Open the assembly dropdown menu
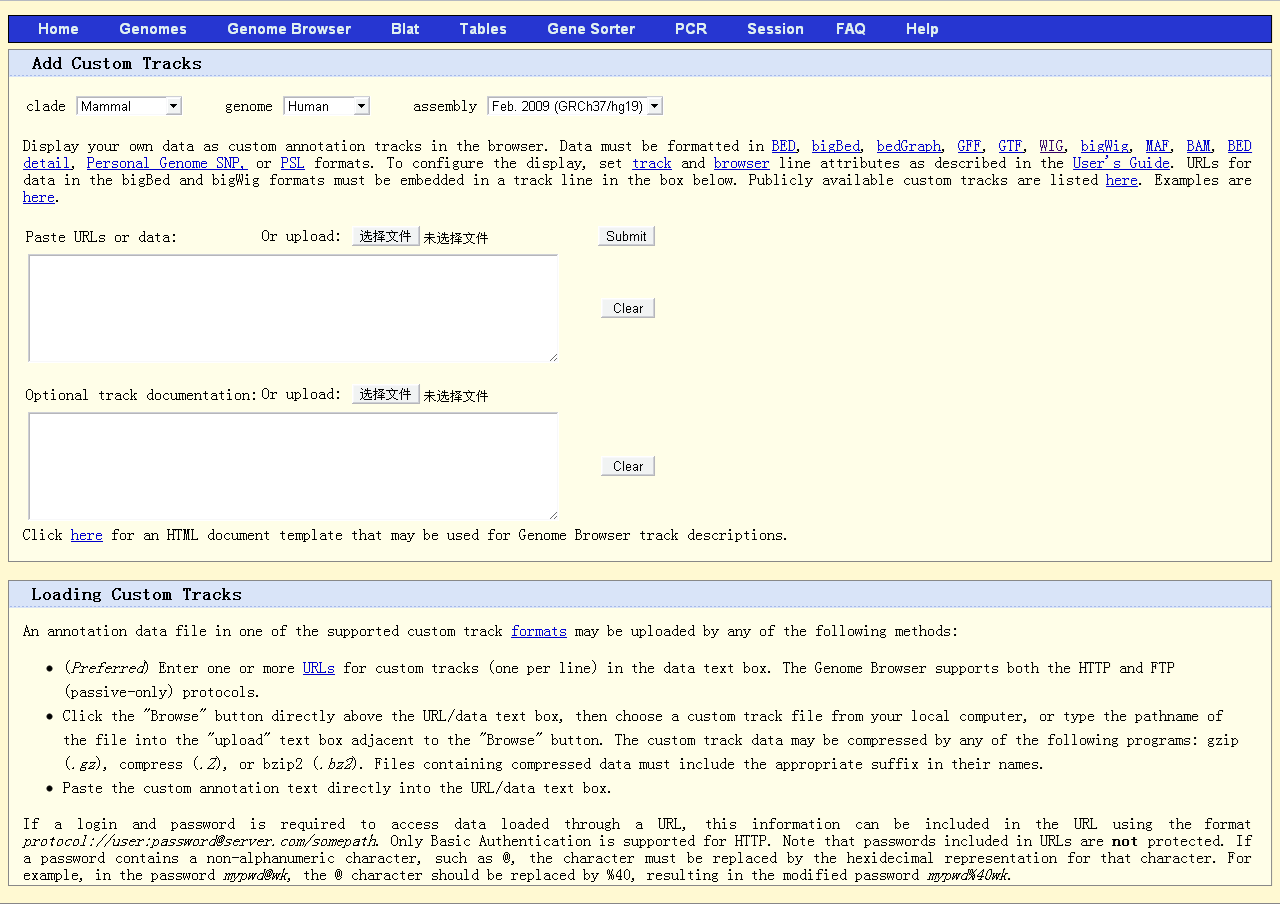Image resolution: width=1280 pixels, height=904 pixels. coord(574,106)
